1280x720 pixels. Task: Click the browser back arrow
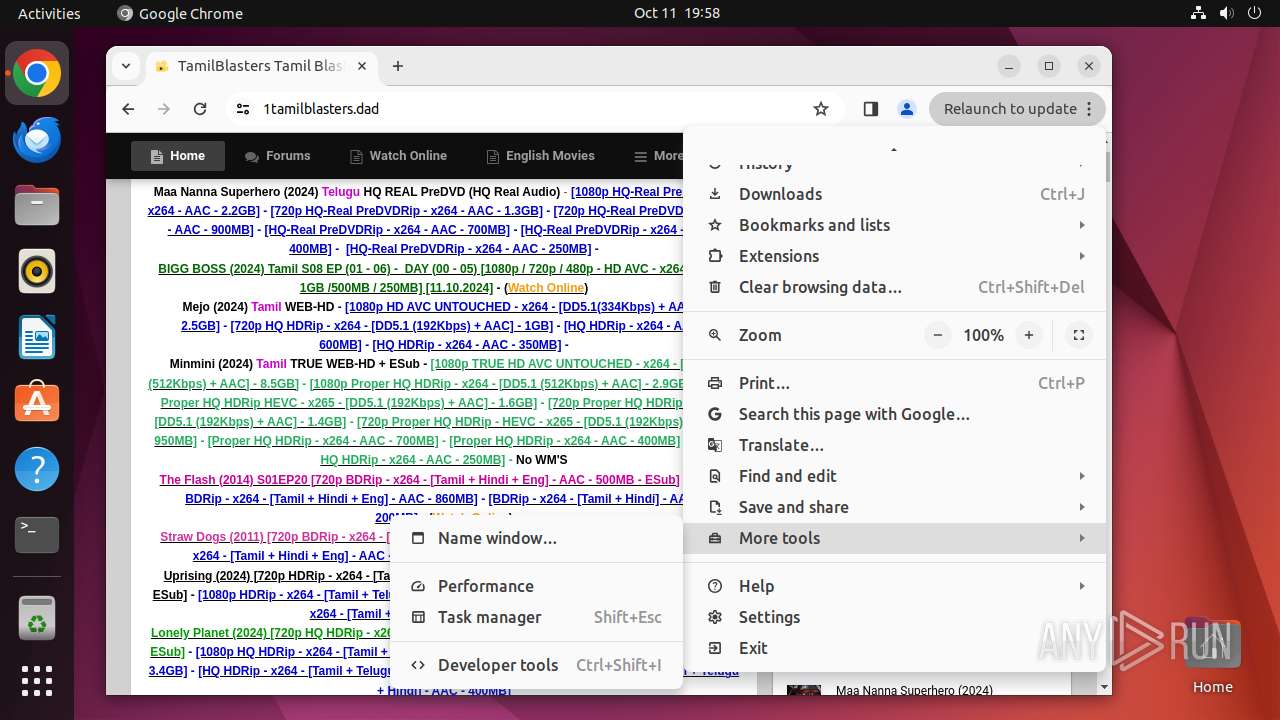[x=128, y=109]
